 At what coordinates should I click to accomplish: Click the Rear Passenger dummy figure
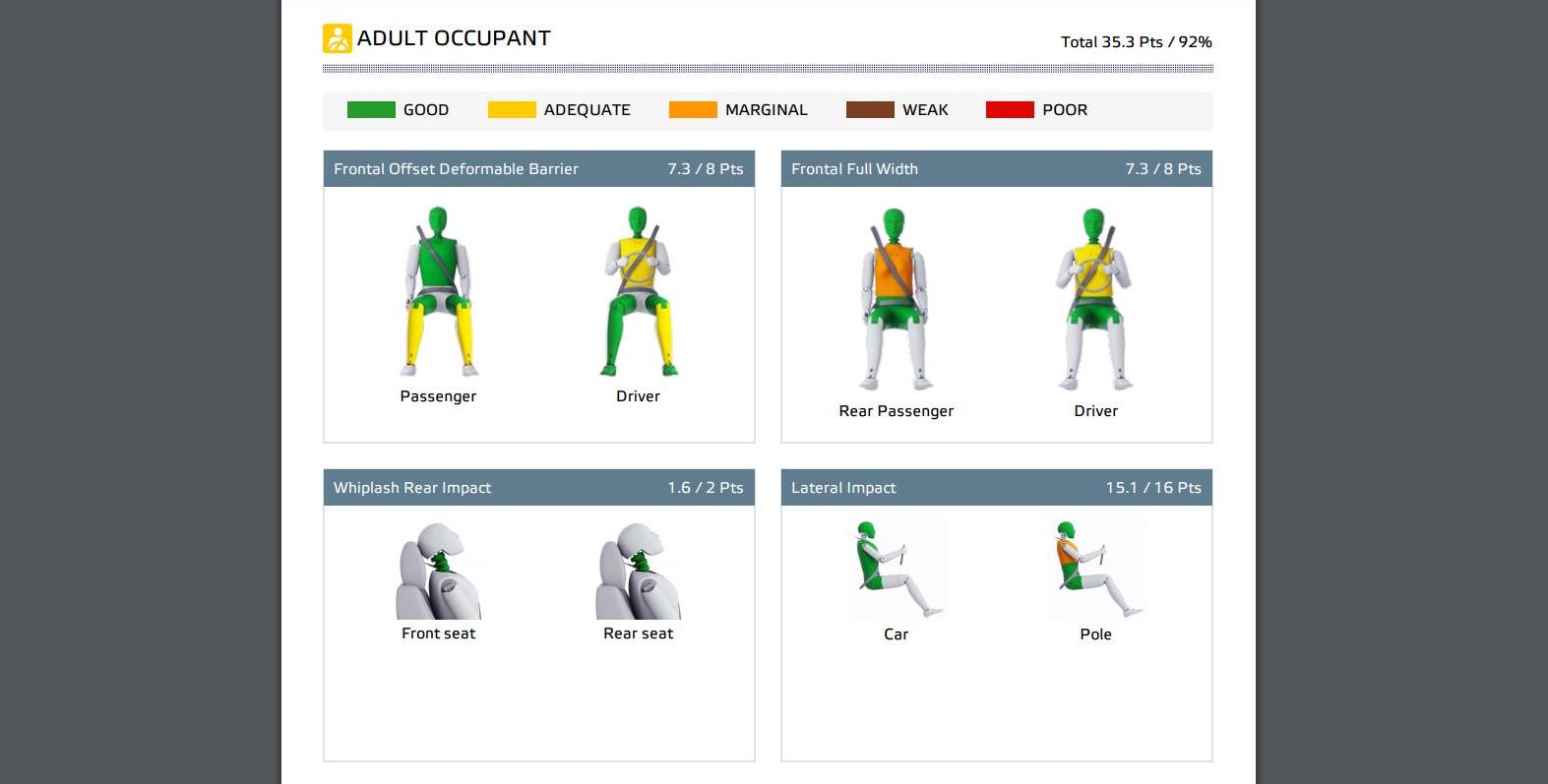point(896,298)
